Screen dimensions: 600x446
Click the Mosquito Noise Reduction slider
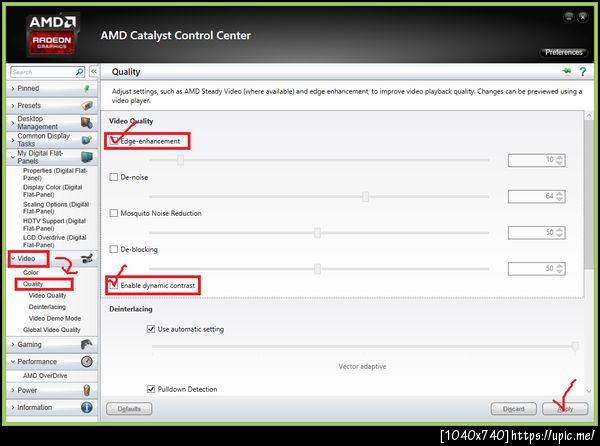coord(317,233)
